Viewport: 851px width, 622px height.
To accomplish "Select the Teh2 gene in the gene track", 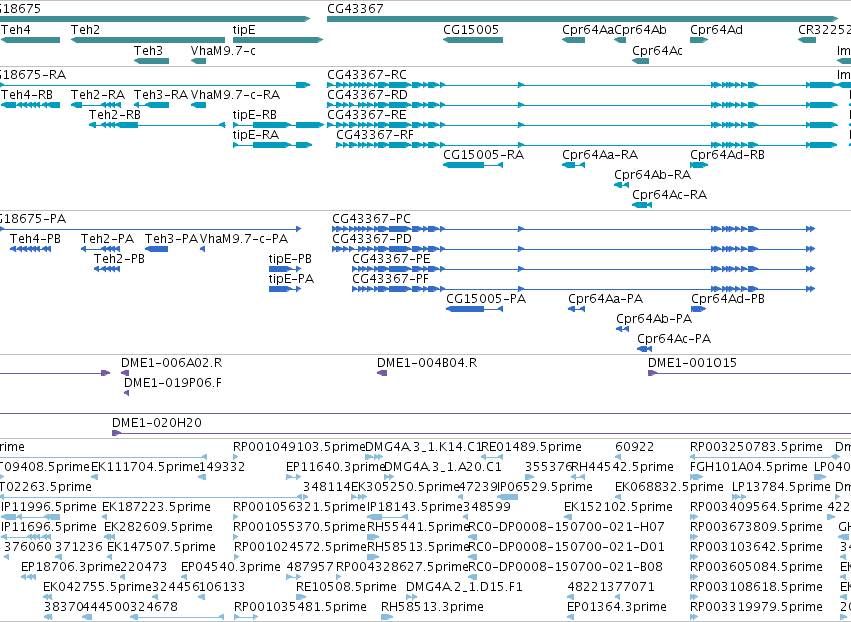I will point(148,40).
